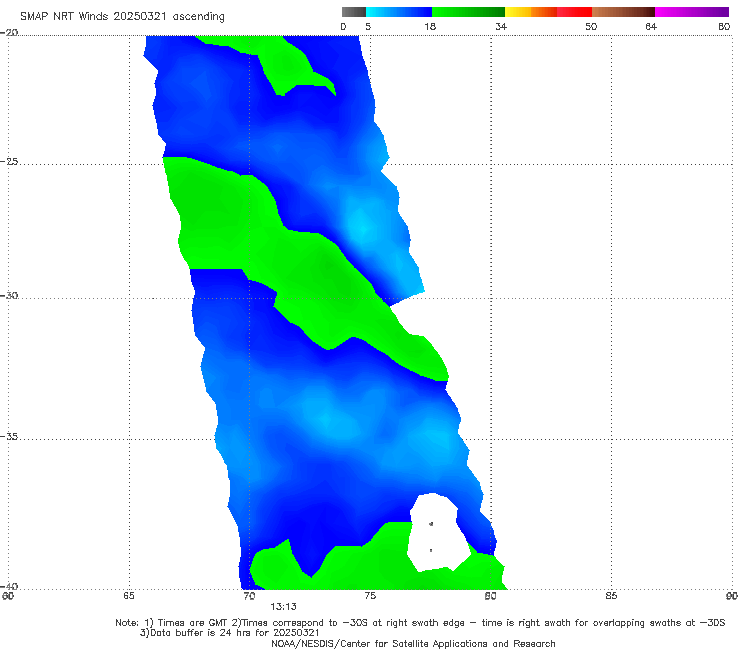Click the 'NOAA/NESDIS/Center for Satellite Applications and Research' credit
This screenshot has width=740, height=650.
tap(413, 643)
